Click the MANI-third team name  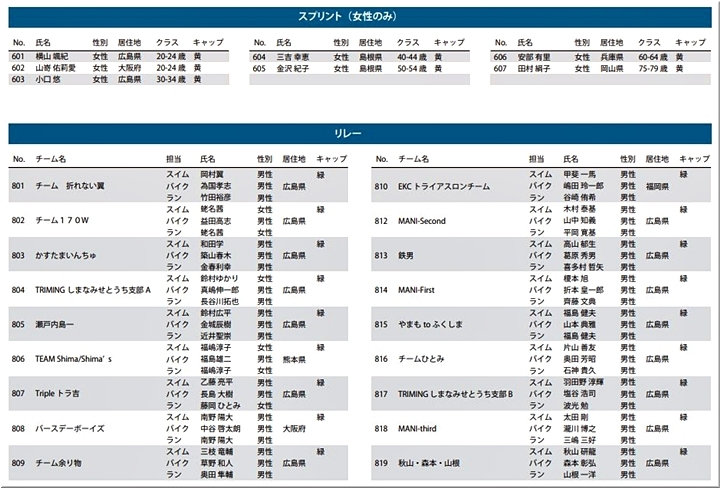[x=420, y=428]
